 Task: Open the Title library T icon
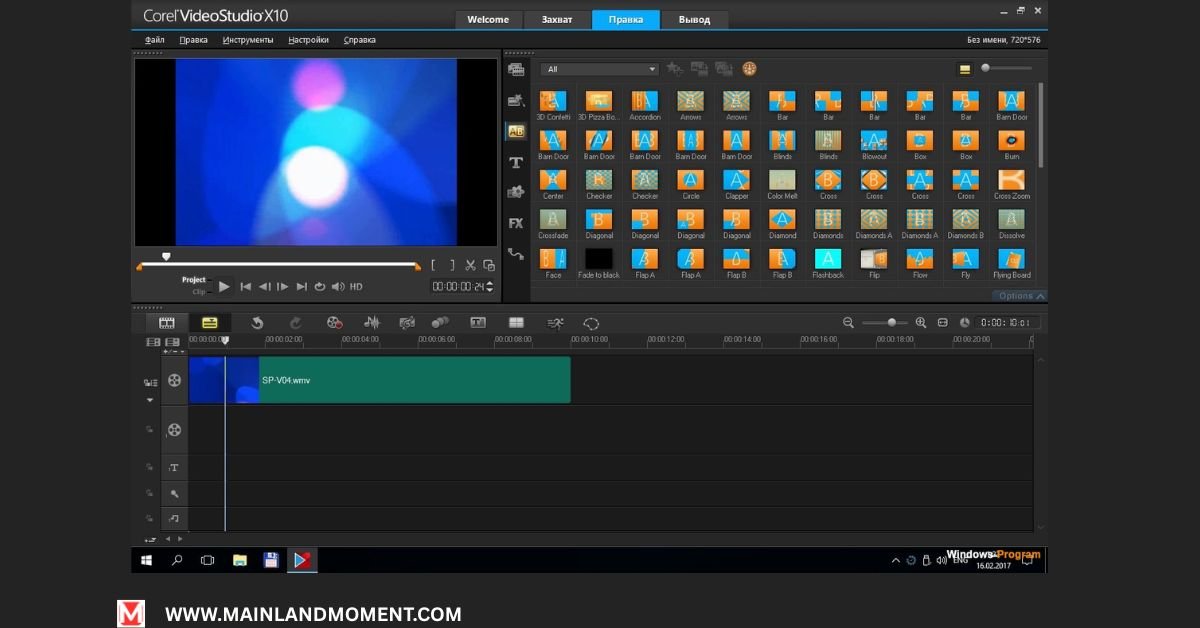(516, 162)
